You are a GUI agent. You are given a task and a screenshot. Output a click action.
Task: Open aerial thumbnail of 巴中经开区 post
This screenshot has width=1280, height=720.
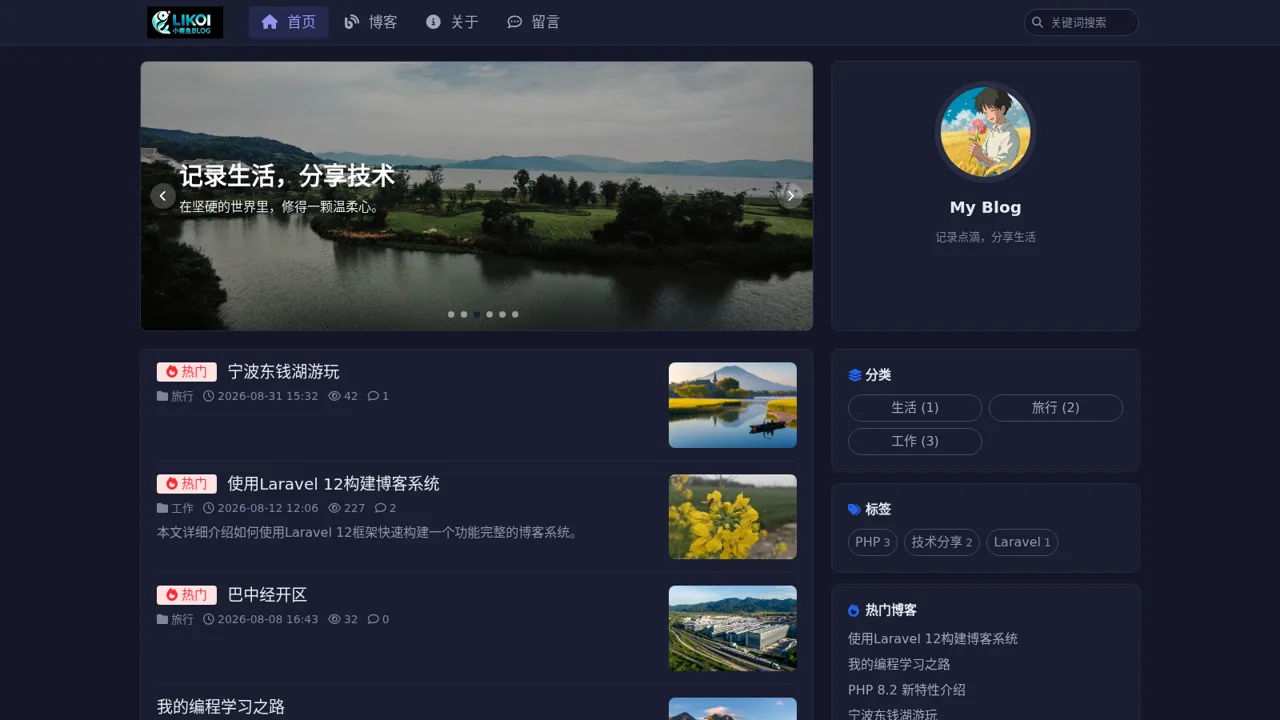click(733, 628)
